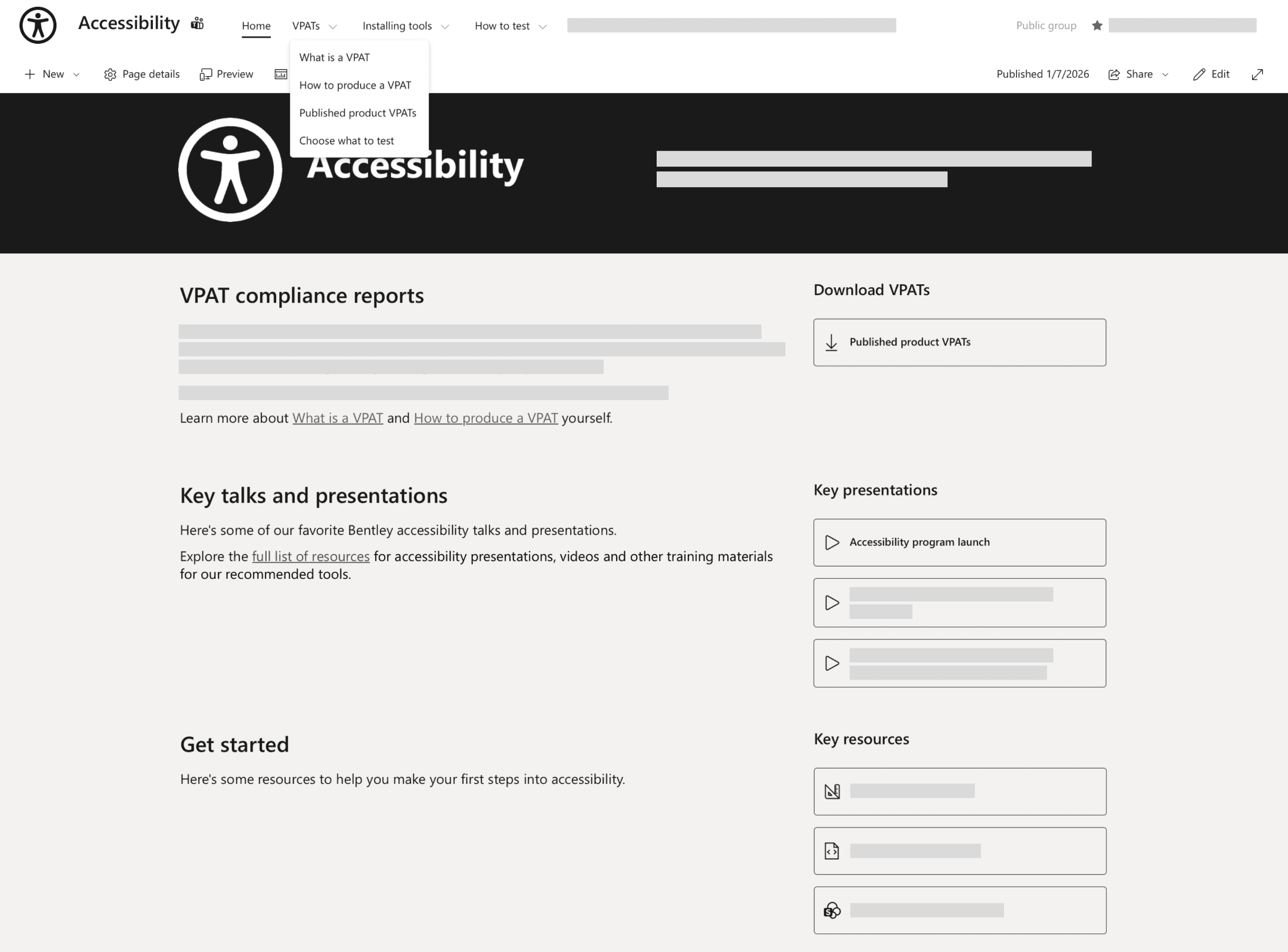1288x952 pixels.
Task: Open the Share dropdown
Action: tap(1138, 74)
